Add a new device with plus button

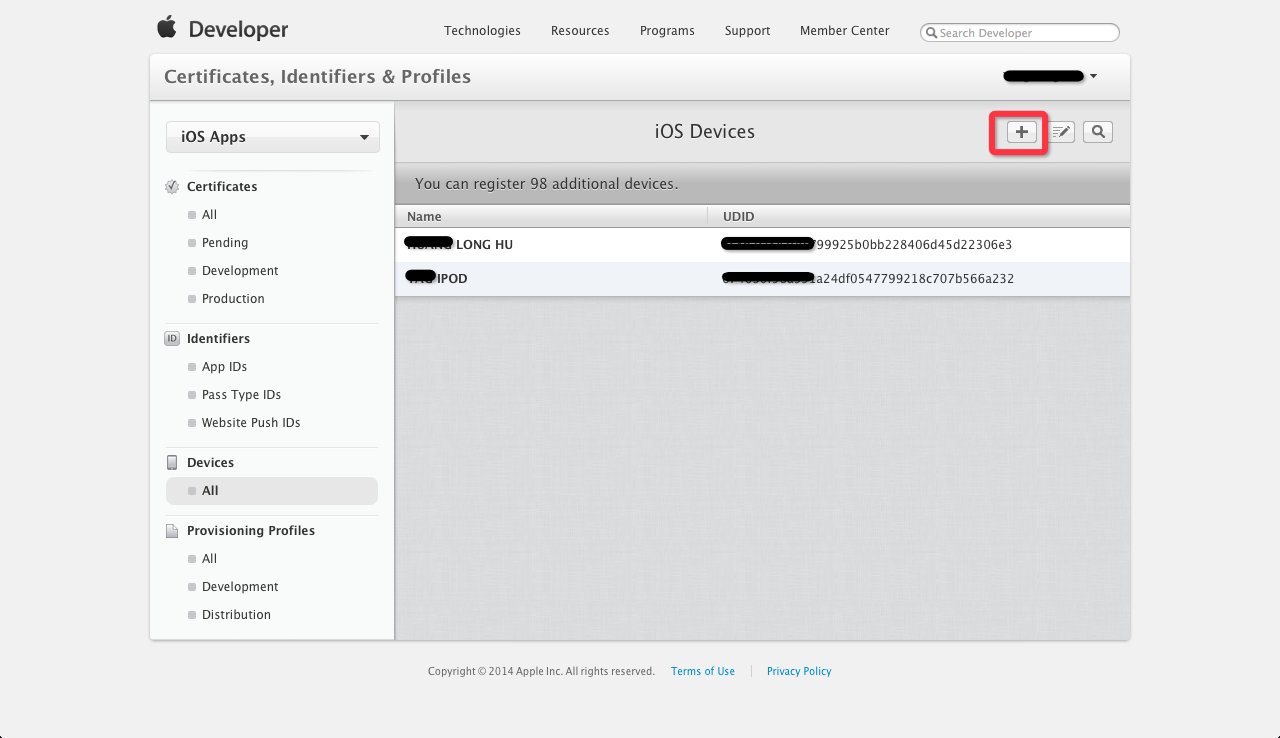coord(1022,132)
